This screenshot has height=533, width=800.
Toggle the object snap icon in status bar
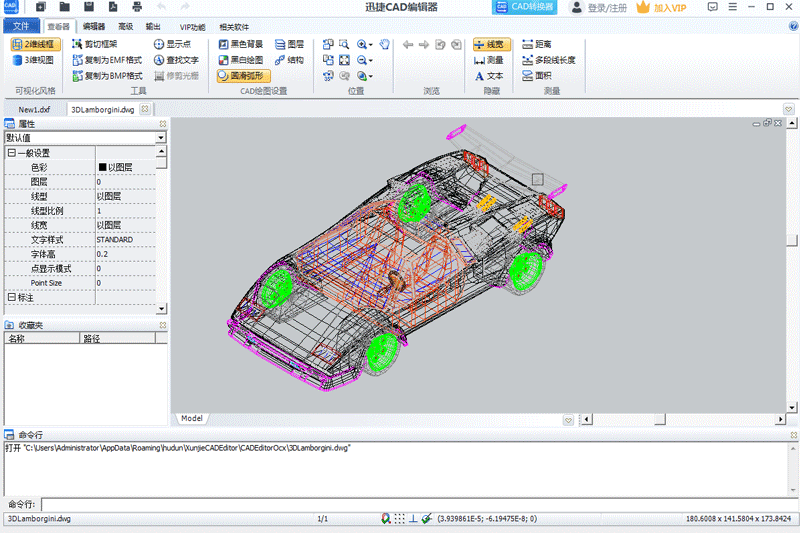427,519
